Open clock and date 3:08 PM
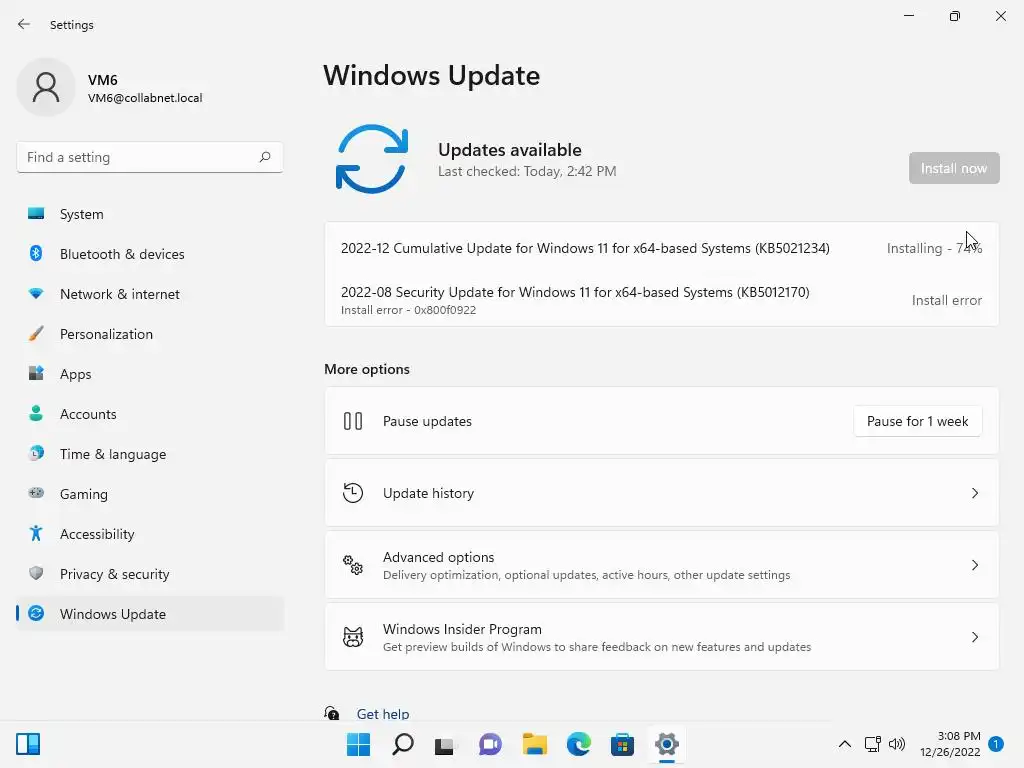The image size is (1024, 768). click(950, 744)
